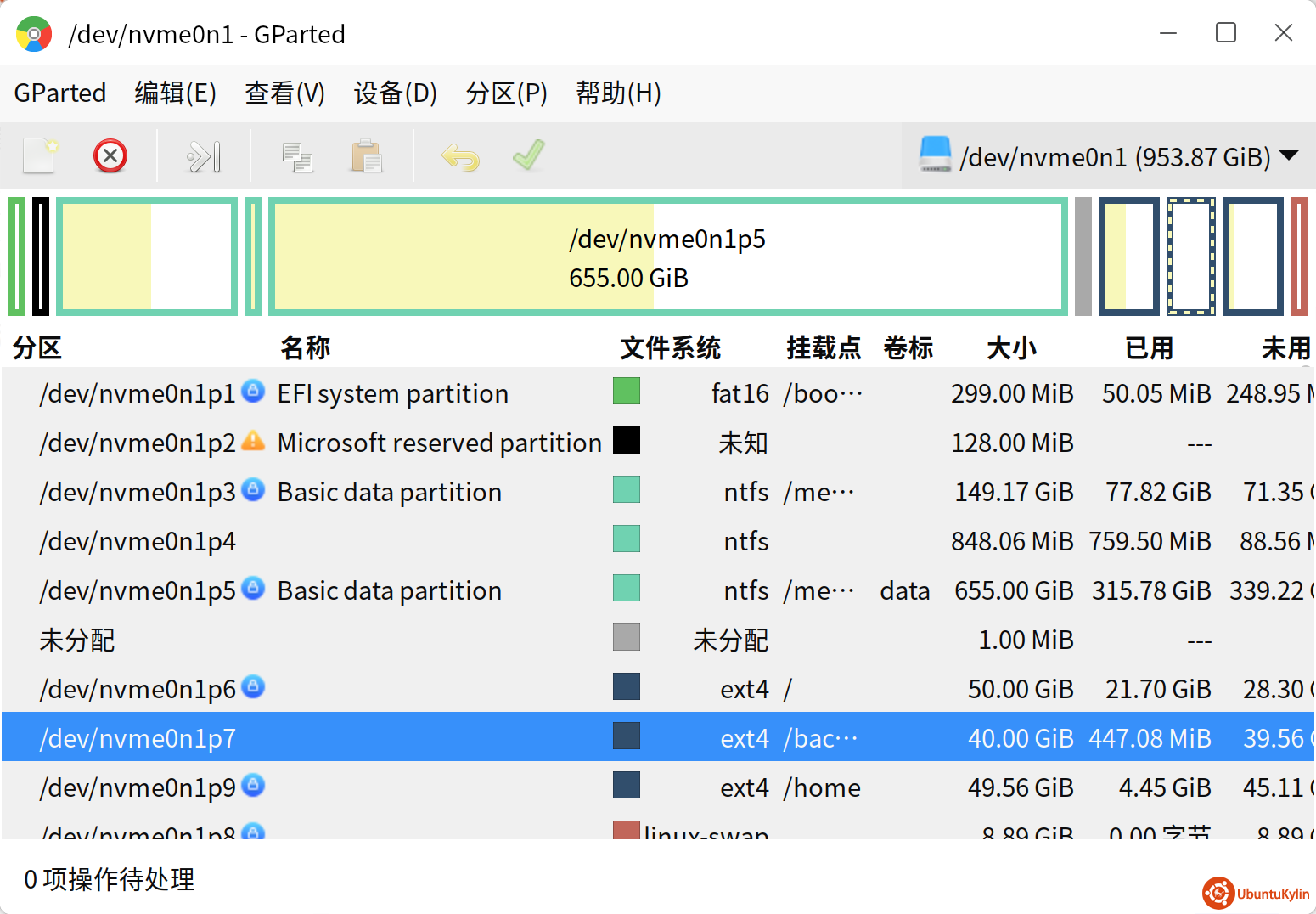The image size is (1316, 914).
Task: Open the GParted menu
Action: tap(60, 93)
